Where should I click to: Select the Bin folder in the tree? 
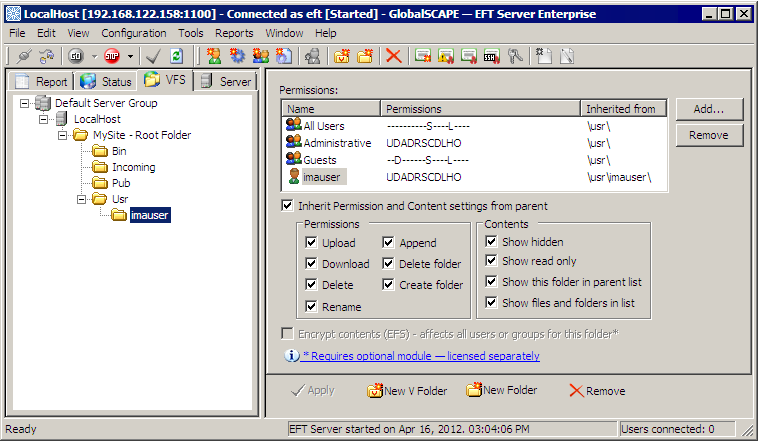tap(119, 151)
